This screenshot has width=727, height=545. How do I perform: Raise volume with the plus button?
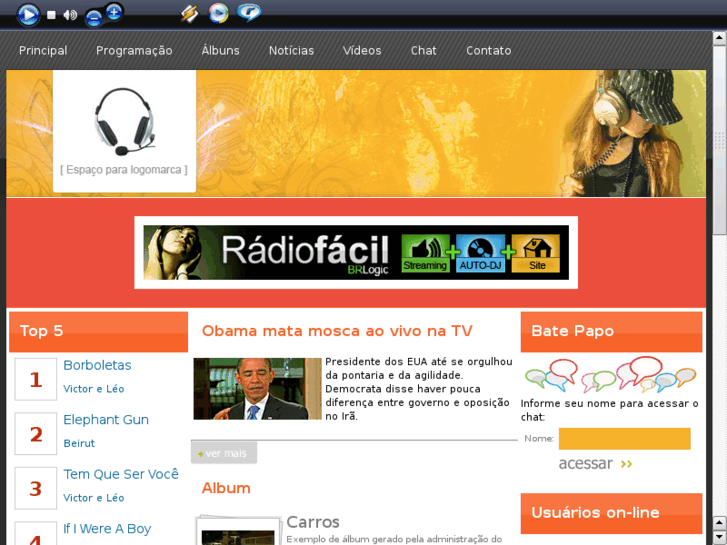pyautogui.click(x=114, y=11)
